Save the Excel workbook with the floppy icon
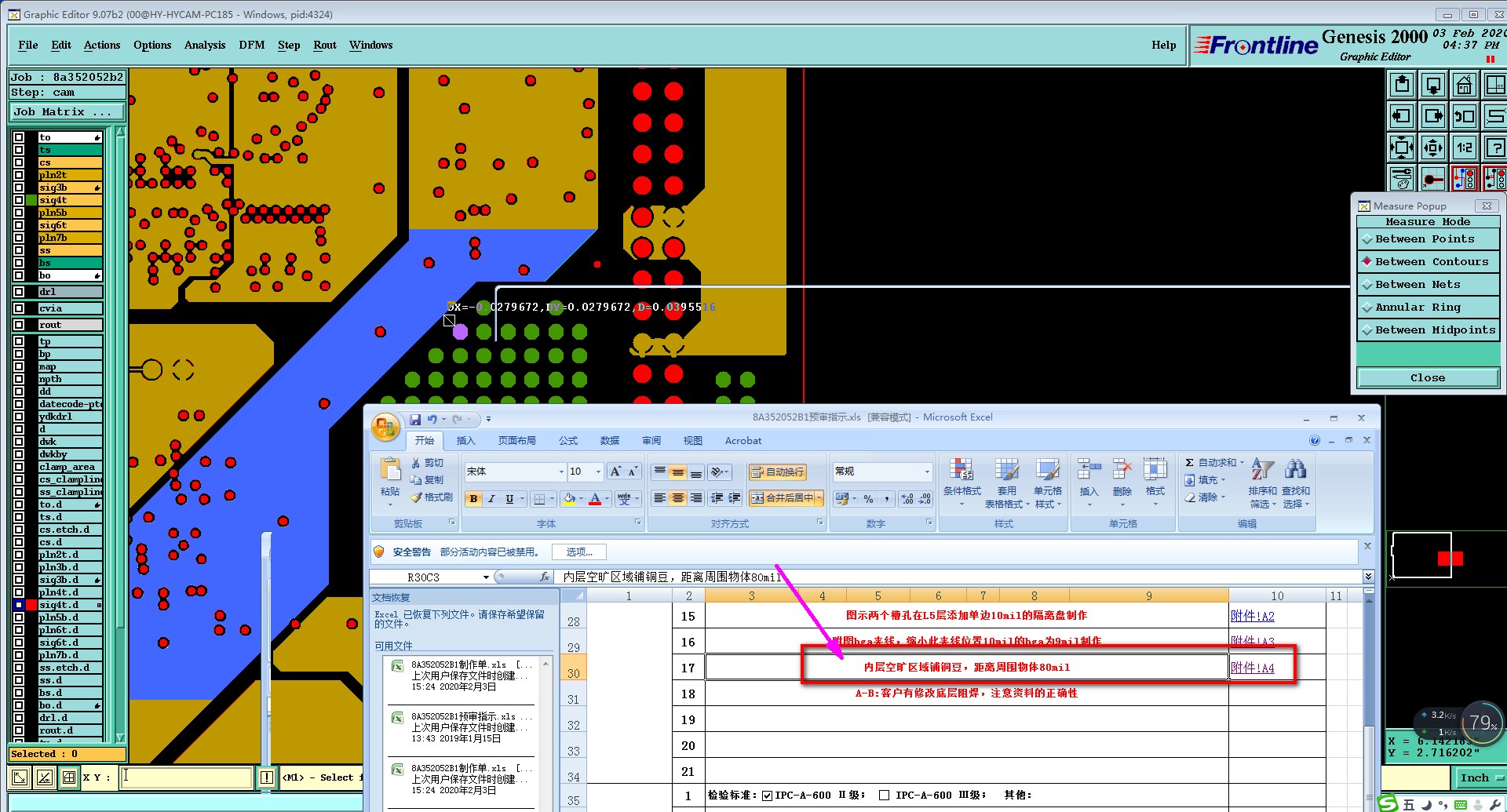The width and height of the screenshot is (1507, 812). 414,419
